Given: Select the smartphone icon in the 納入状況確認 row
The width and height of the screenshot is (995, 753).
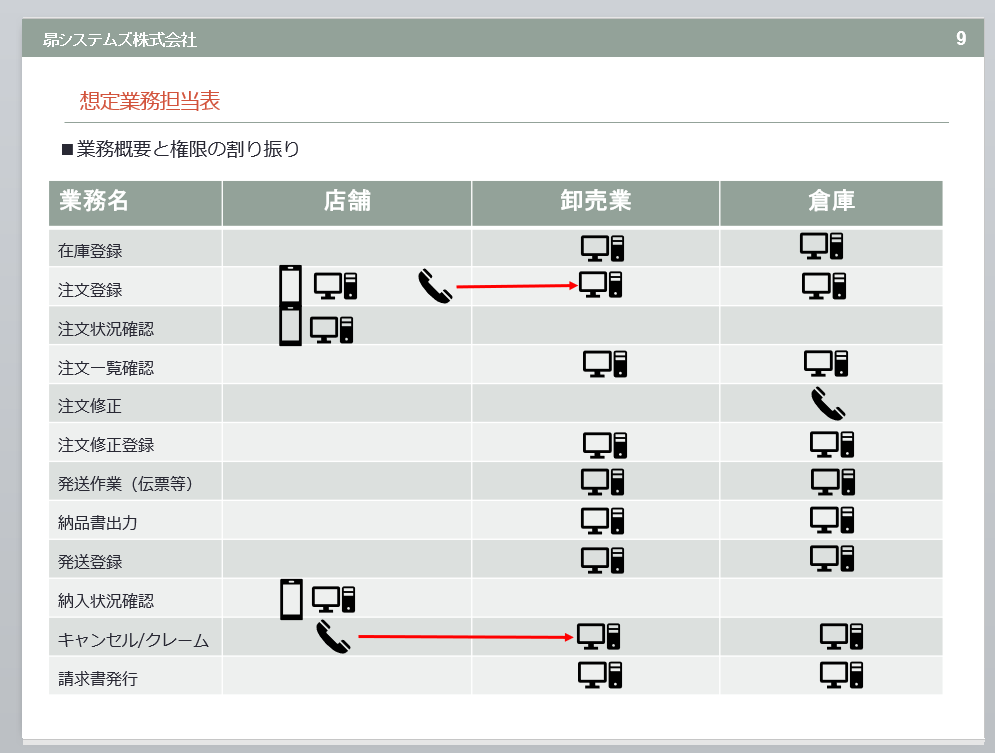Looking at the screenshot, I should pos(292,599).
